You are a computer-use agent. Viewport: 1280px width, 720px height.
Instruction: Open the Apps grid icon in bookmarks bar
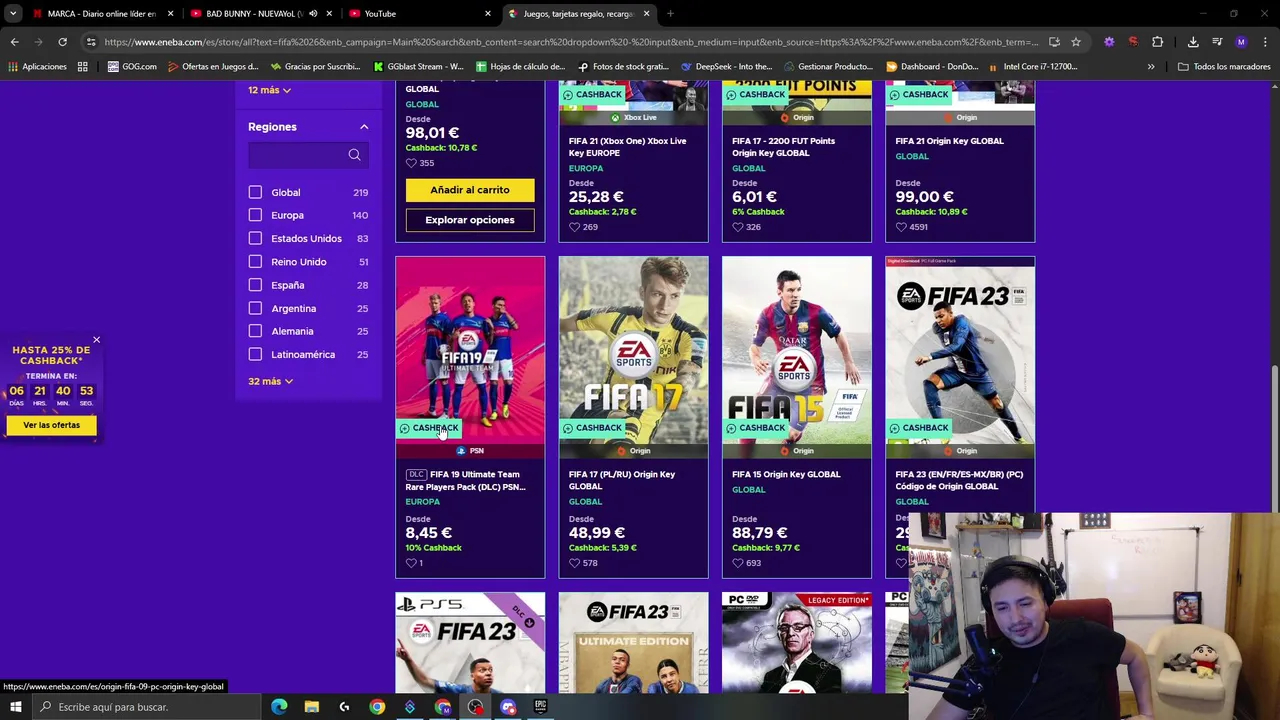click(x=82, y=66)
